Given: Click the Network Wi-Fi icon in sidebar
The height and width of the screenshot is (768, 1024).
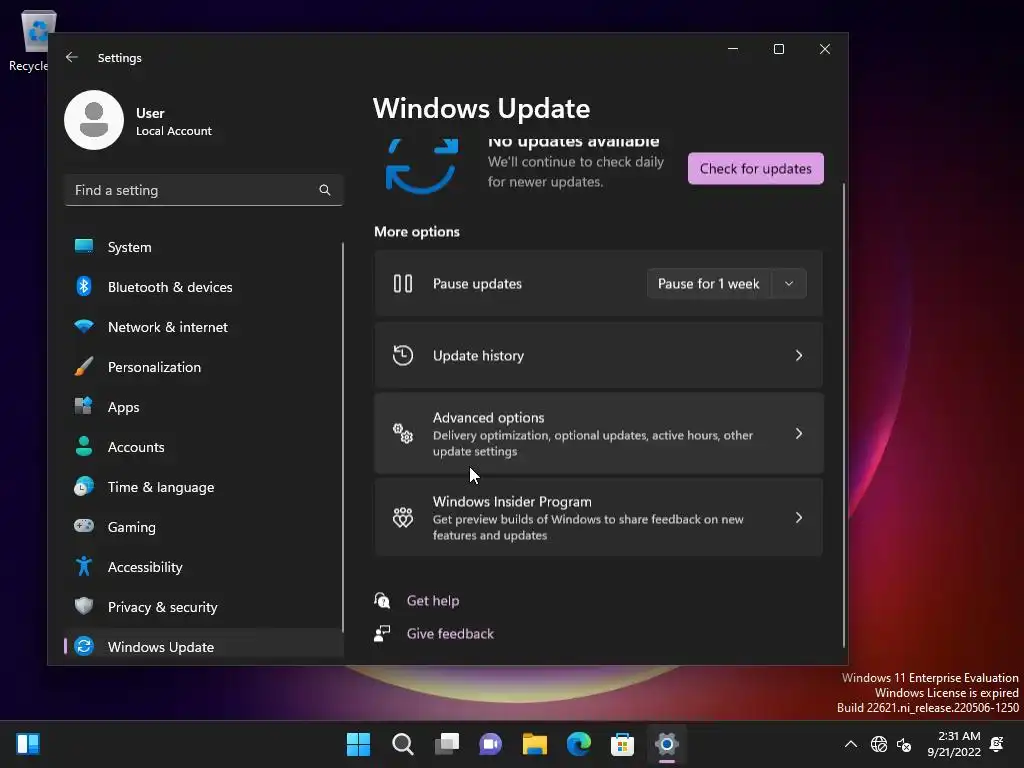Looking at the screenshot, I should pyautogui.click(x=84, y=326).
